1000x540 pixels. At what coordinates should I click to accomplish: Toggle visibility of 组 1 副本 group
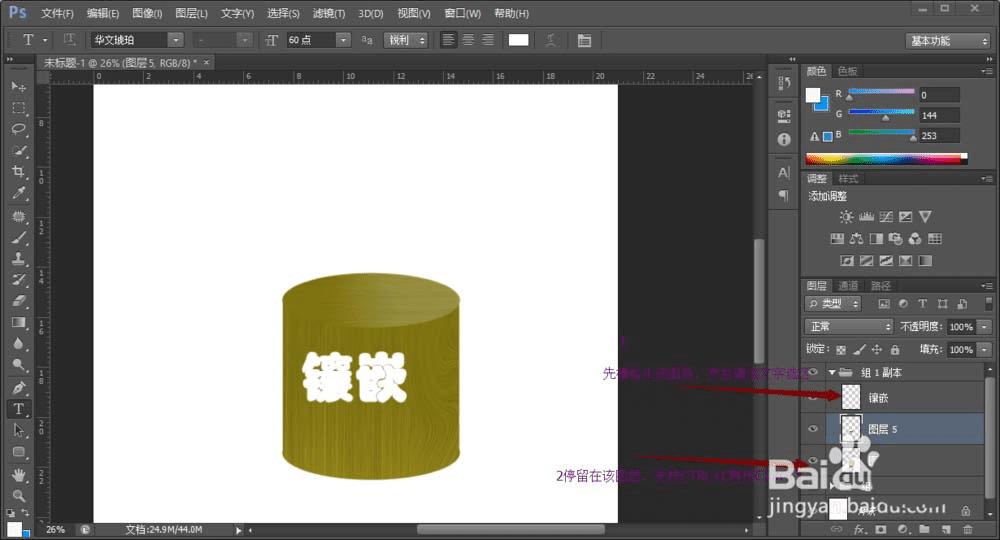(813, 372)
